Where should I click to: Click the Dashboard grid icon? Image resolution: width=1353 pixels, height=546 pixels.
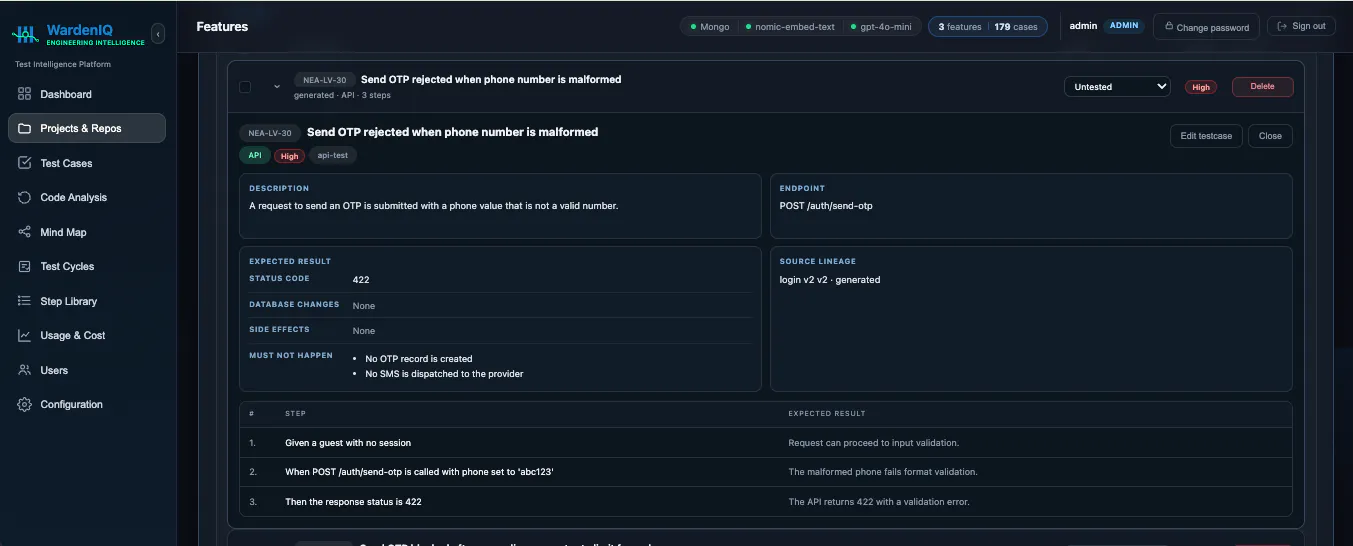[x=25, y=94]
